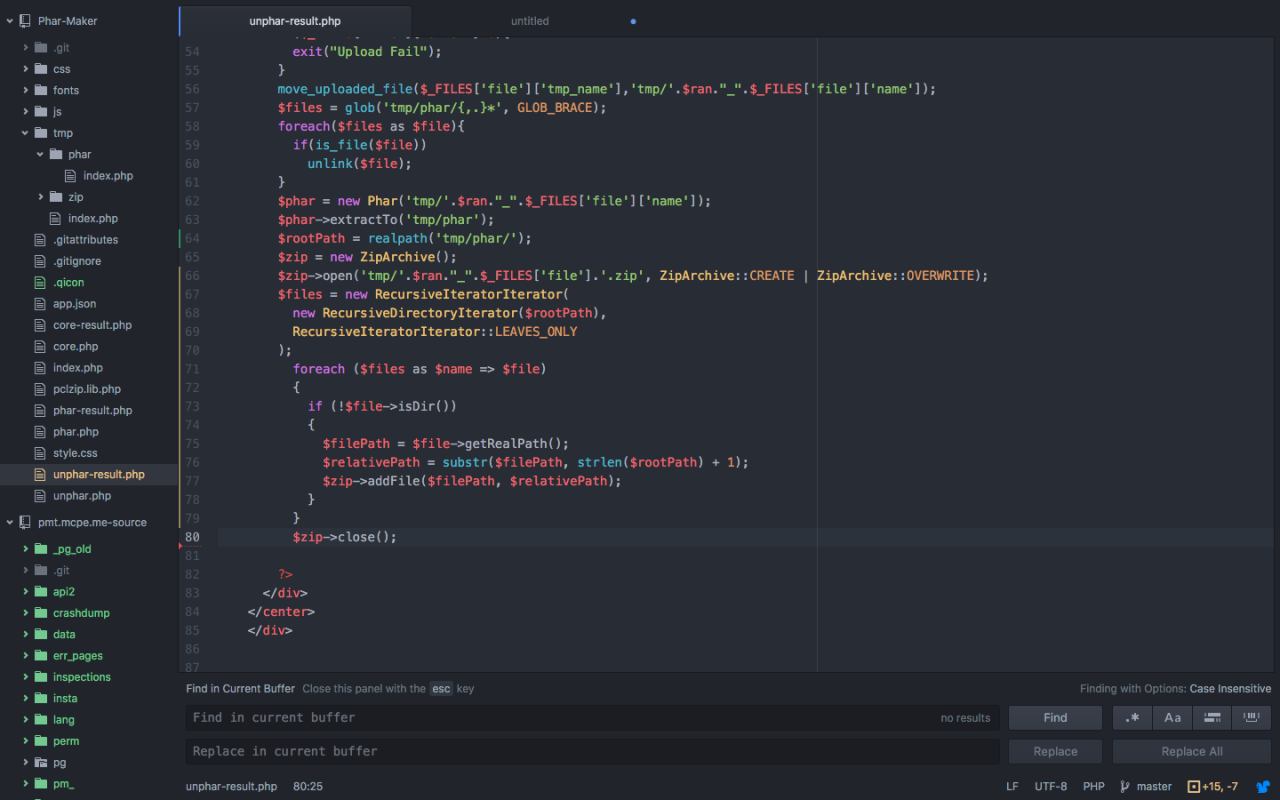Change the LF line ending selector
Viewport: 1280px width, 800px height.
tap(1012, 787)
